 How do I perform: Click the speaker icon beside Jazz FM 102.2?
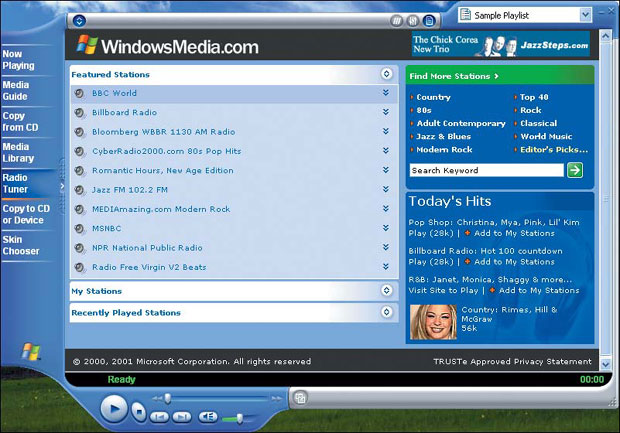pyautogui.click(x=79, y=190)
